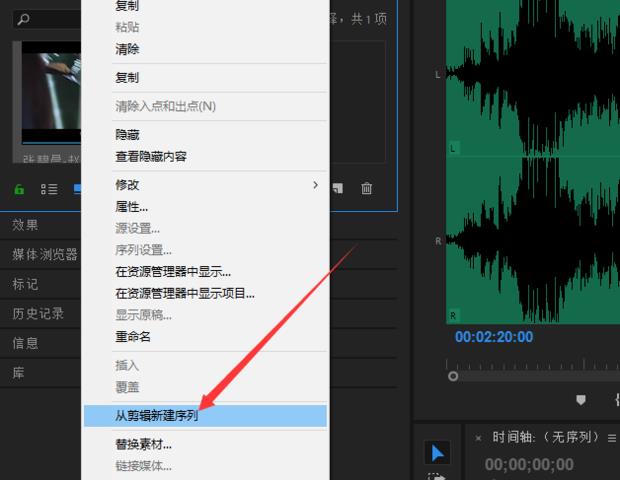The height and width of the screenshot is (480, 620).
Task: Expand the 修改 submenu arrow
Action: (315, 185)
